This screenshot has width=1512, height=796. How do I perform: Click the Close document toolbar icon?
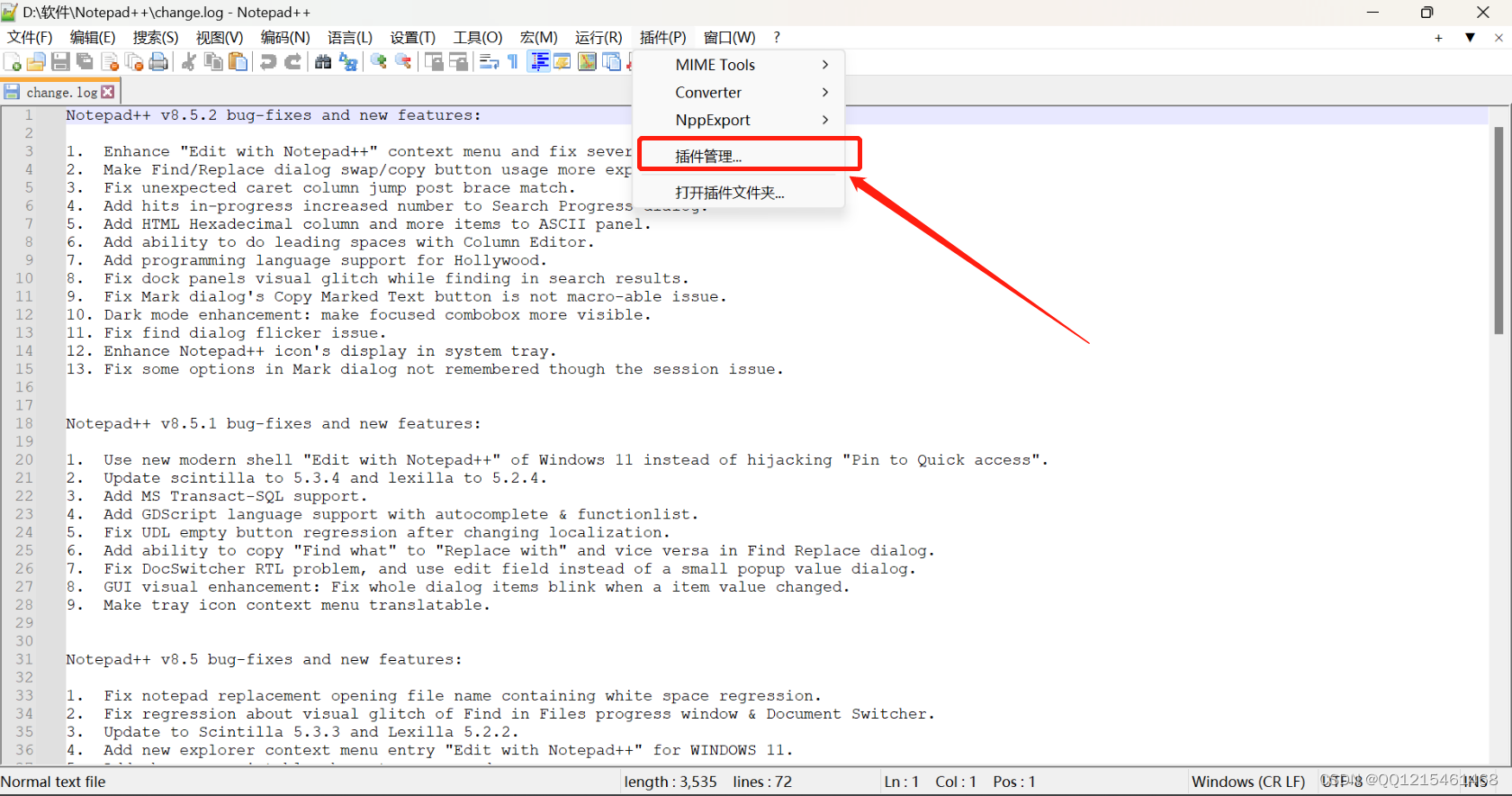(110, 61)
